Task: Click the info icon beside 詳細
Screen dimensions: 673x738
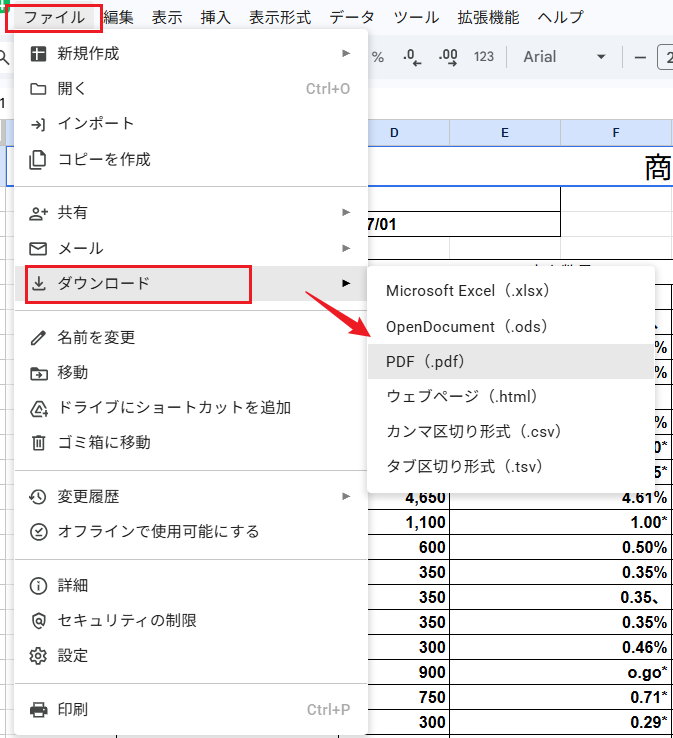Action: (38, 586)
